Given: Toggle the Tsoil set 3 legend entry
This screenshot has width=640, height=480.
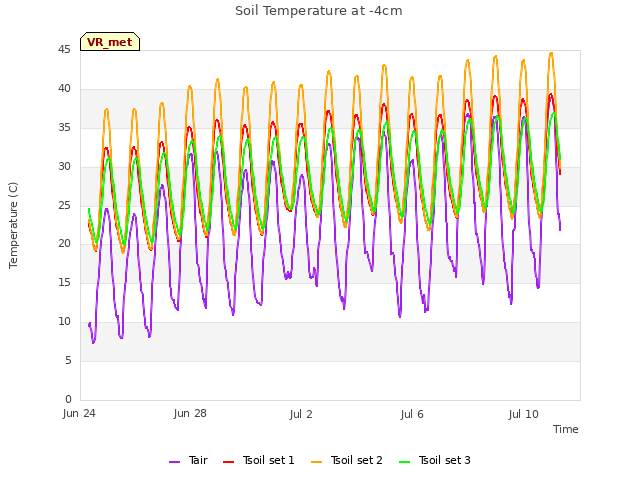Looking at the screenshot, I should (435, 460).
